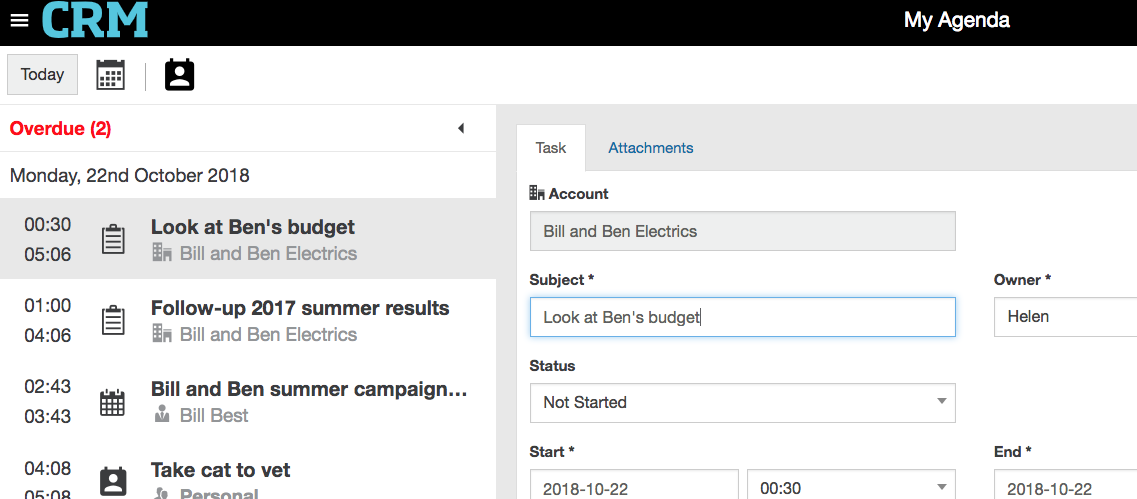Screen dimensions: 1137x499
Task: Click the CRM logo
Action: click(x=95, y=21)
